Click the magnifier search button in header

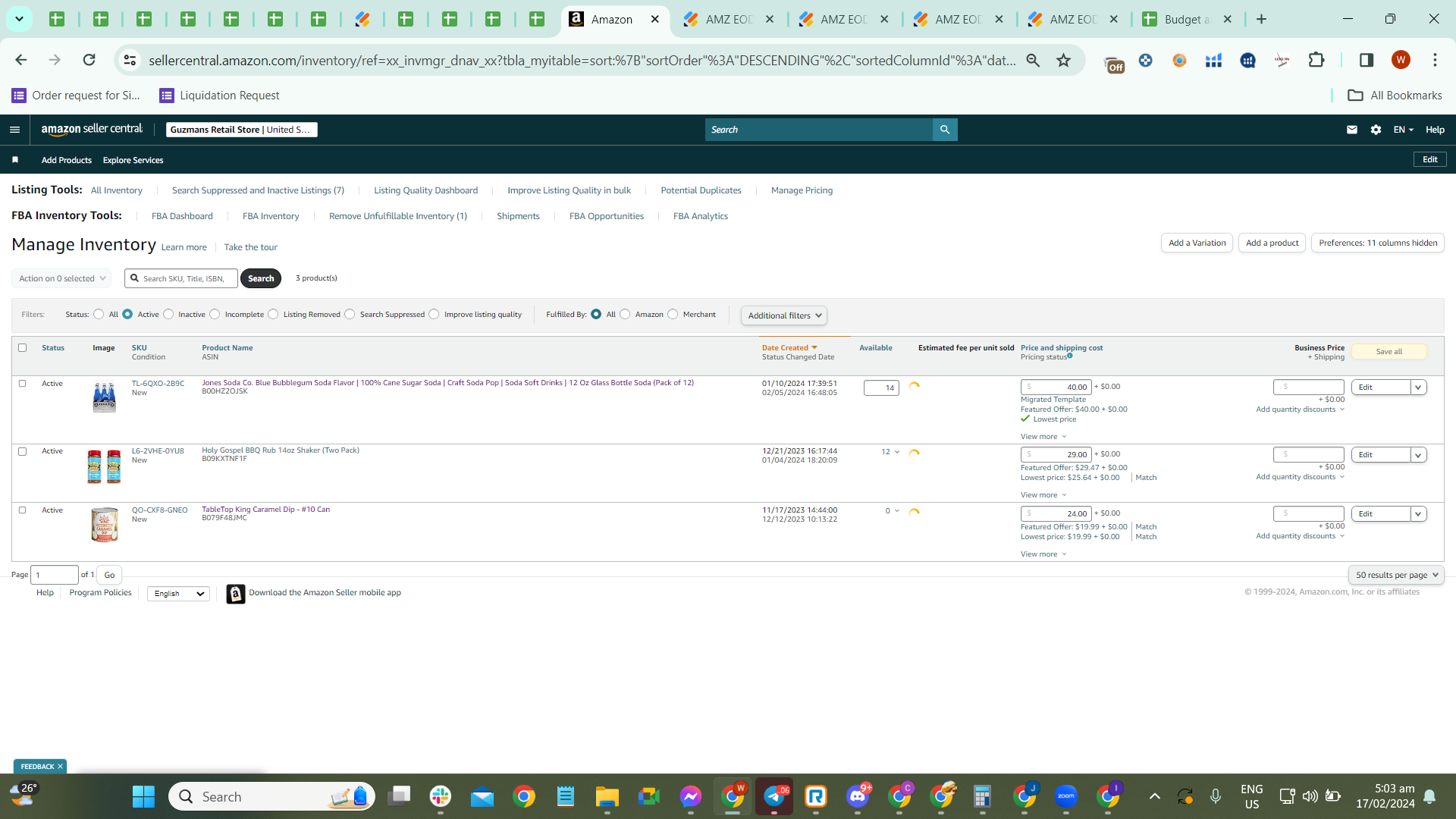(x=945, y=130)
